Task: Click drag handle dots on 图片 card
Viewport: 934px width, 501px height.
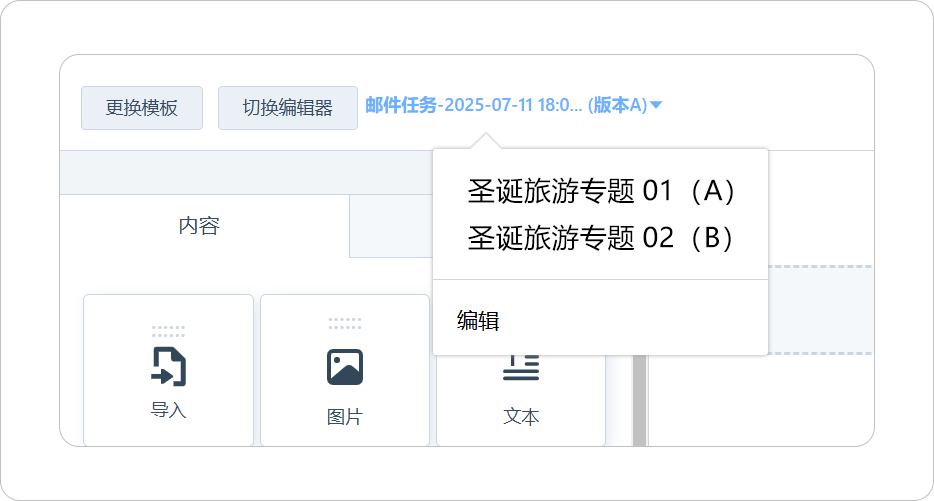Action: (x=345, y=323)
